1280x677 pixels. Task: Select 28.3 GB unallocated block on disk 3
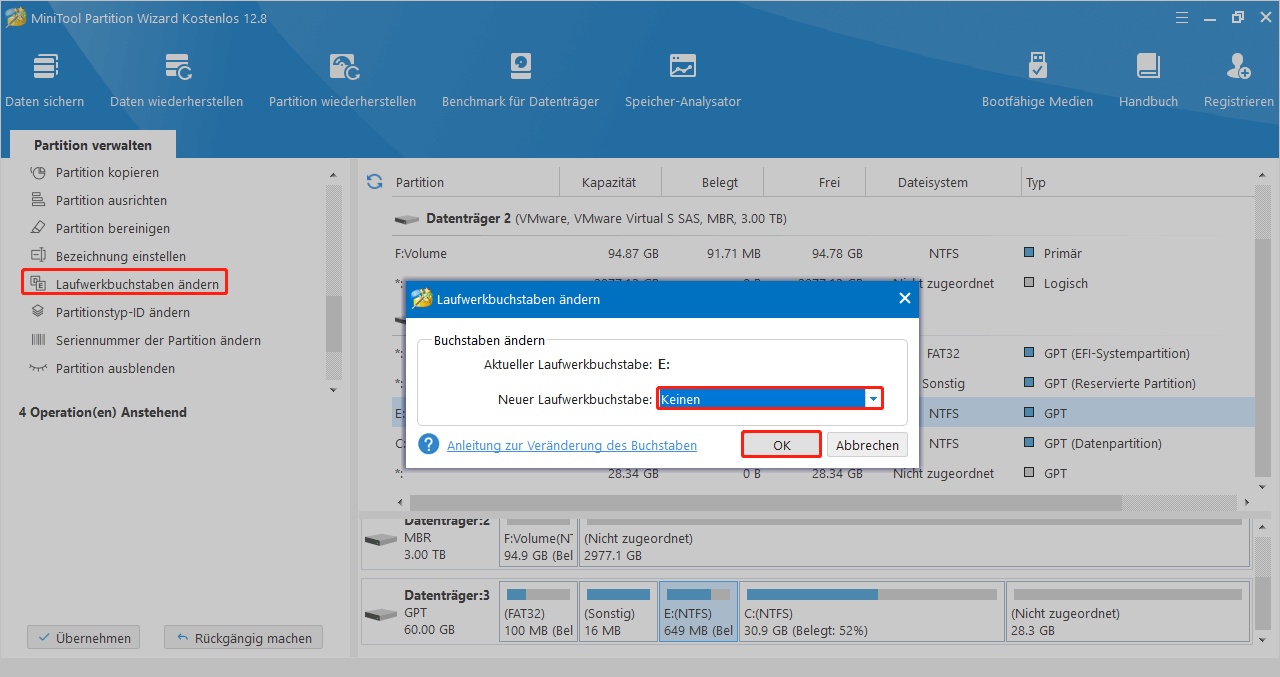point(1127,611)
